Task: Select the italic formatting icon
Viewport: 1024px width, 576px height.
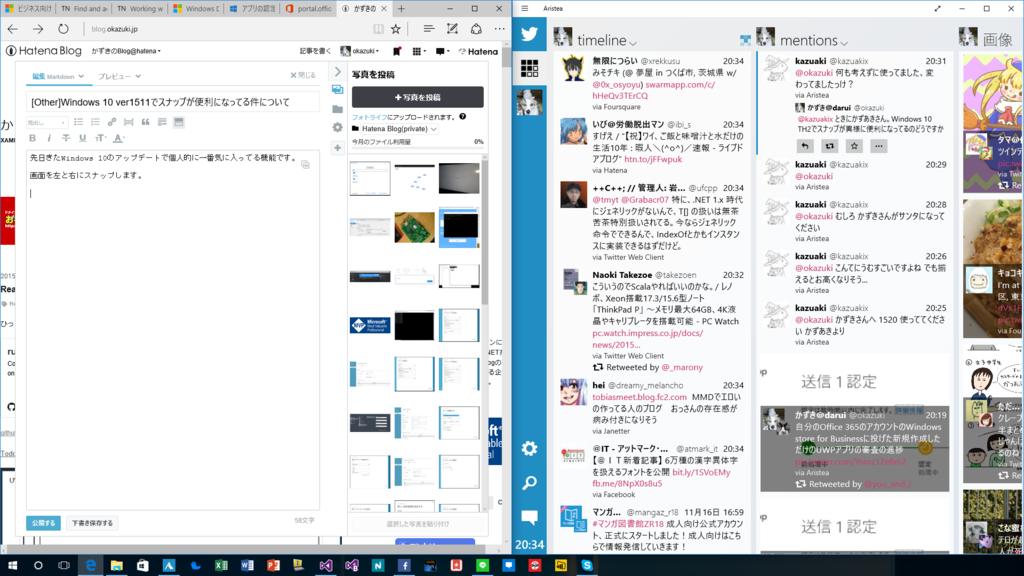Action: (x=49, y=137)
